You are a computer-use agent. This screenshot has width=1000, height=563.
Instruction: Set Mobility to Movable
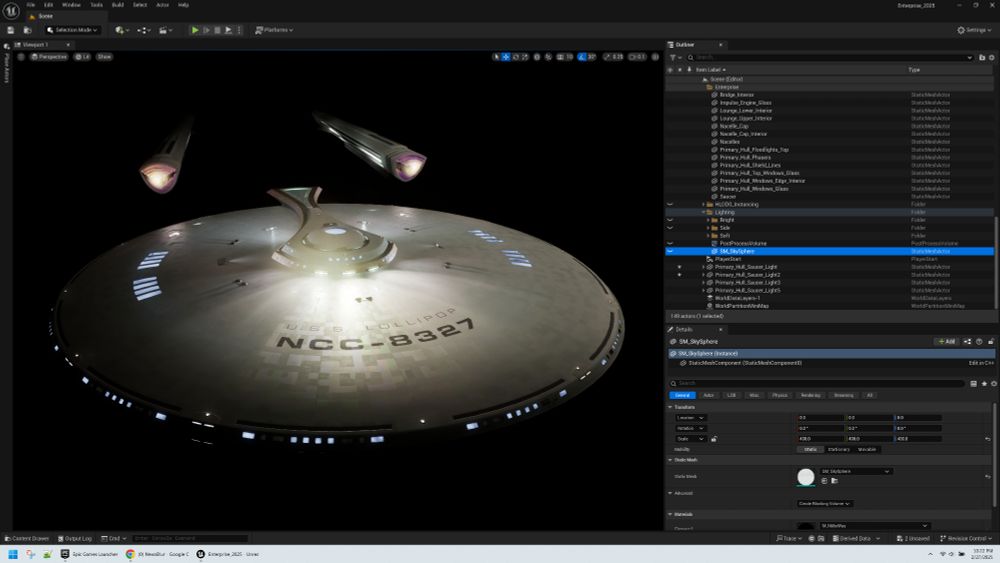pos(867,450)
